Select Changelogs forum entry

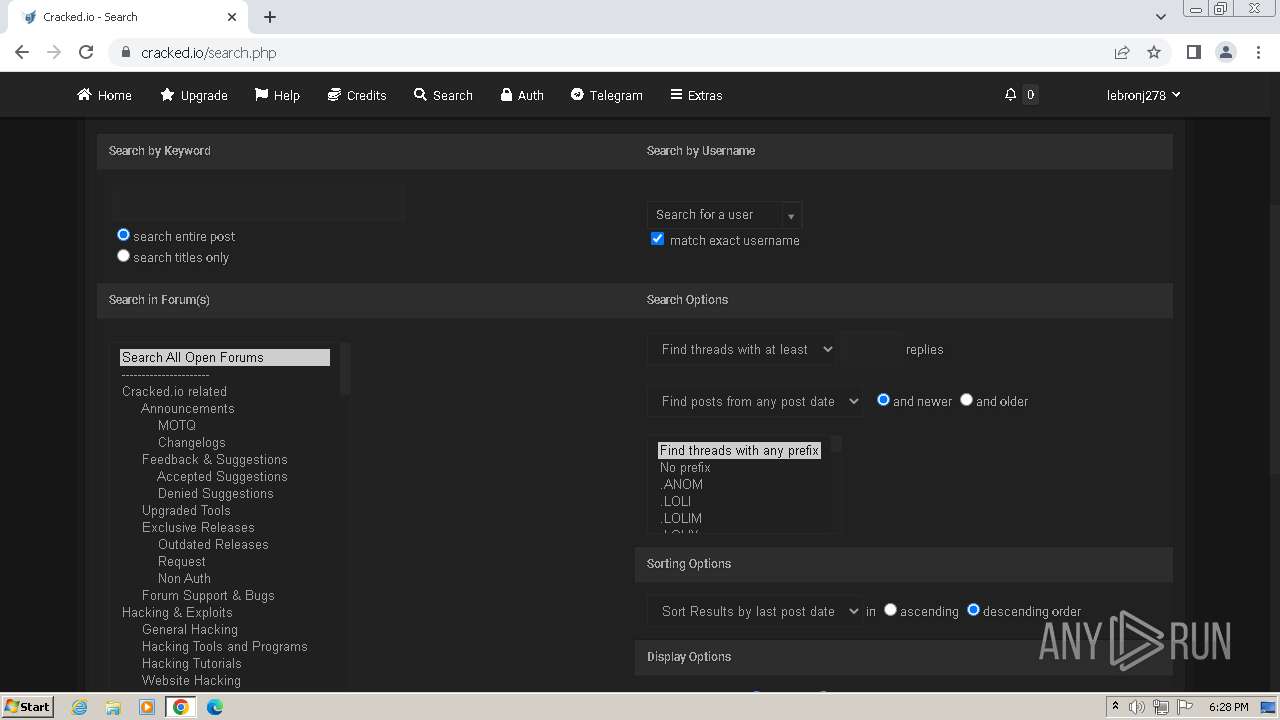click(191, 442)
